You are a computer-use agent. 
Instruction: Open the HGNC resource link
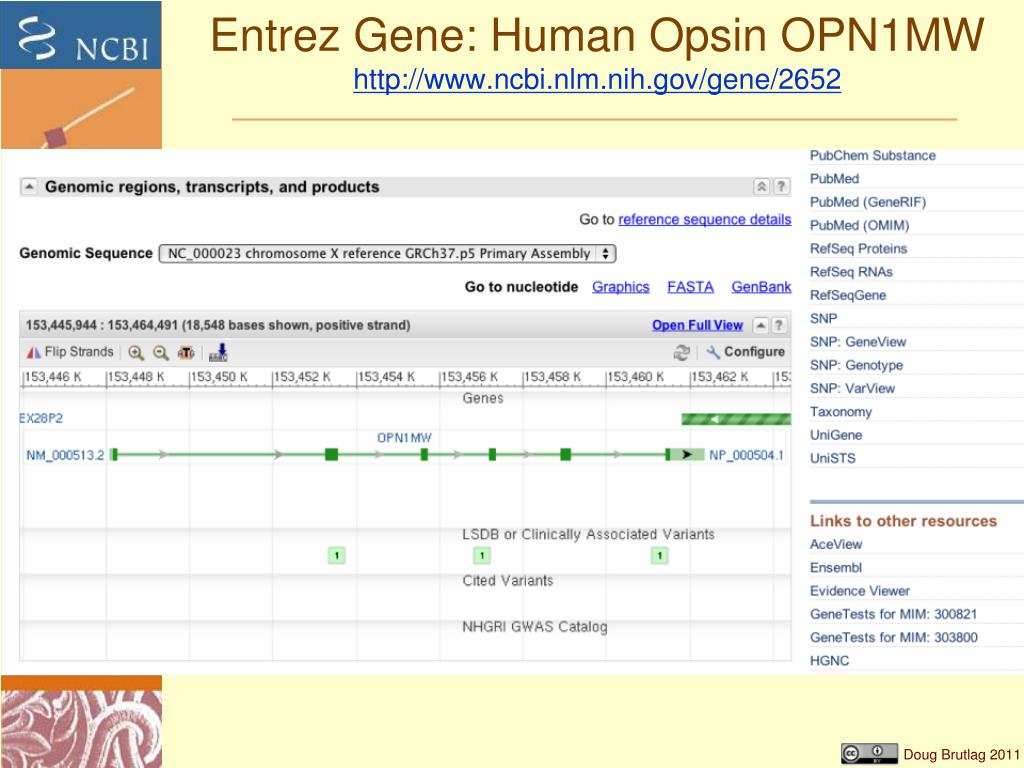point(829,661)
